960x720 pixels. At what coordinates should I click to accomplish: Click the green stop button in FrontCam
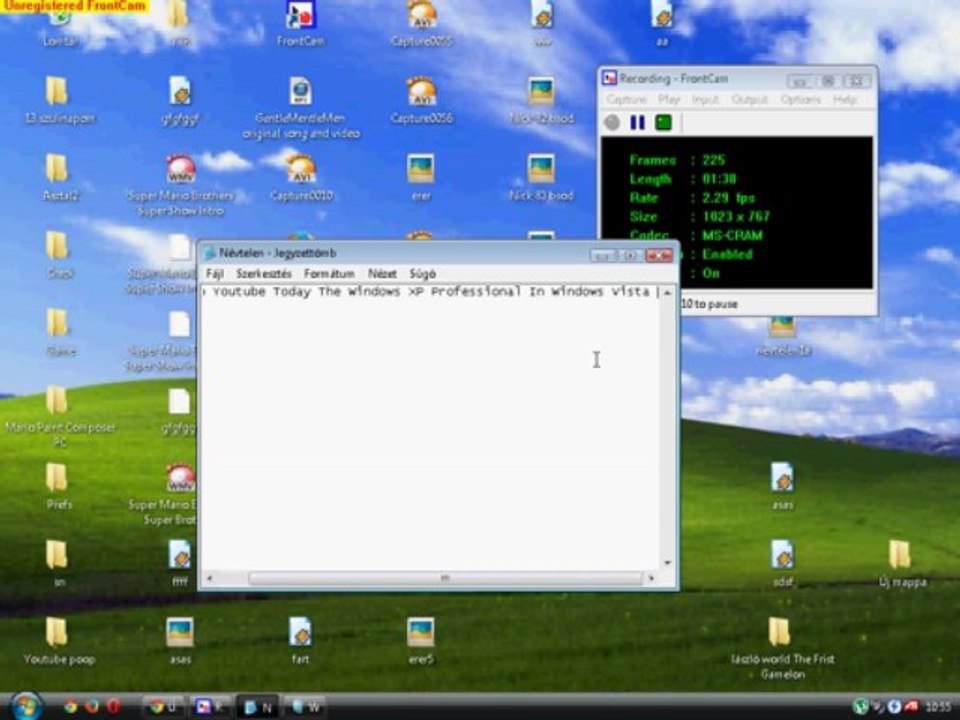click(x=663, y=122)
